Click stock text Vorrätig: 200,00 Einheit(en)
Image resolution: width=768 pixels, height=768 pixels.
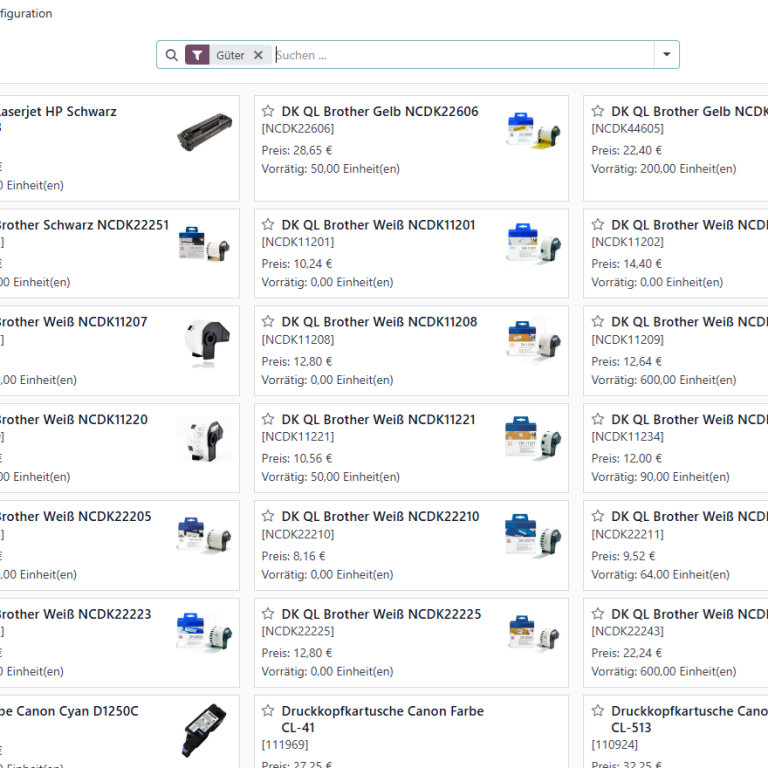[x=663, y=168]
